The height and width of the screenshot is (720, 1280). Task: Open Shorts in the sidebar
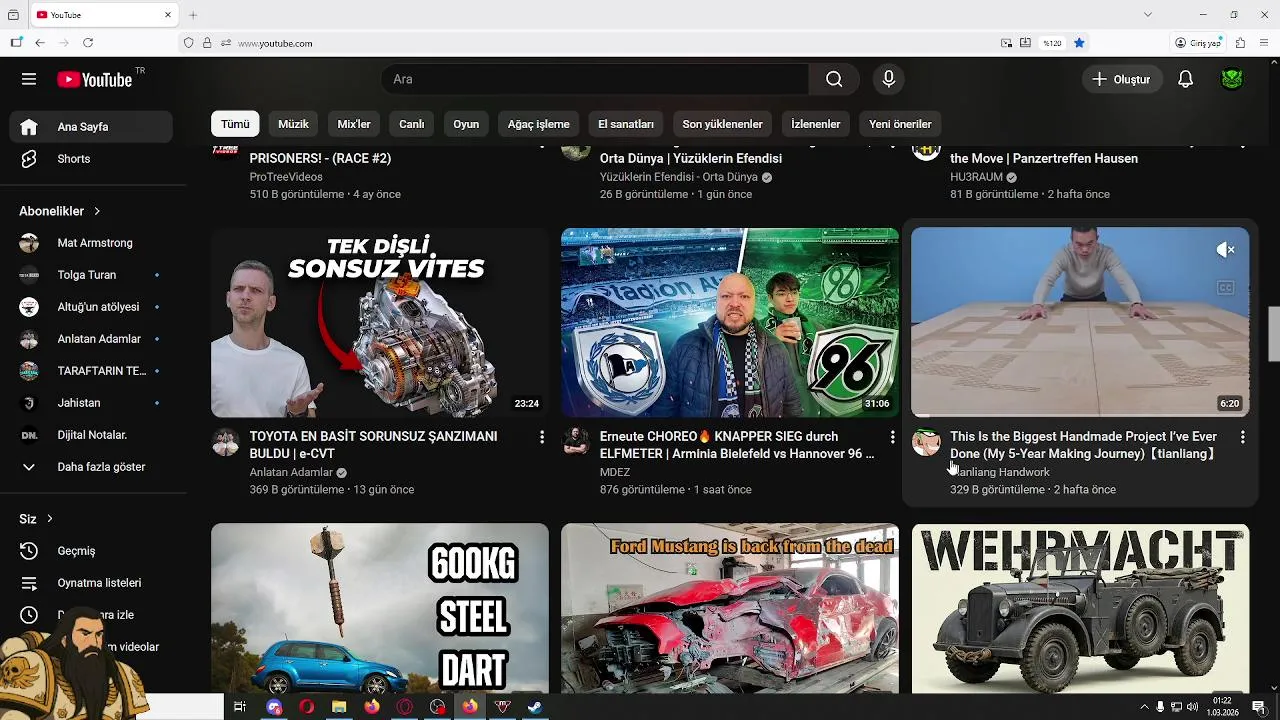[x=91, y=159]
